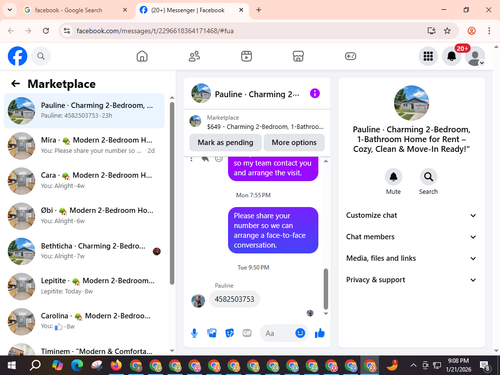Open the notifications bell with 20+ badge
The image size is (500, 375).
[x=452, y=56]
